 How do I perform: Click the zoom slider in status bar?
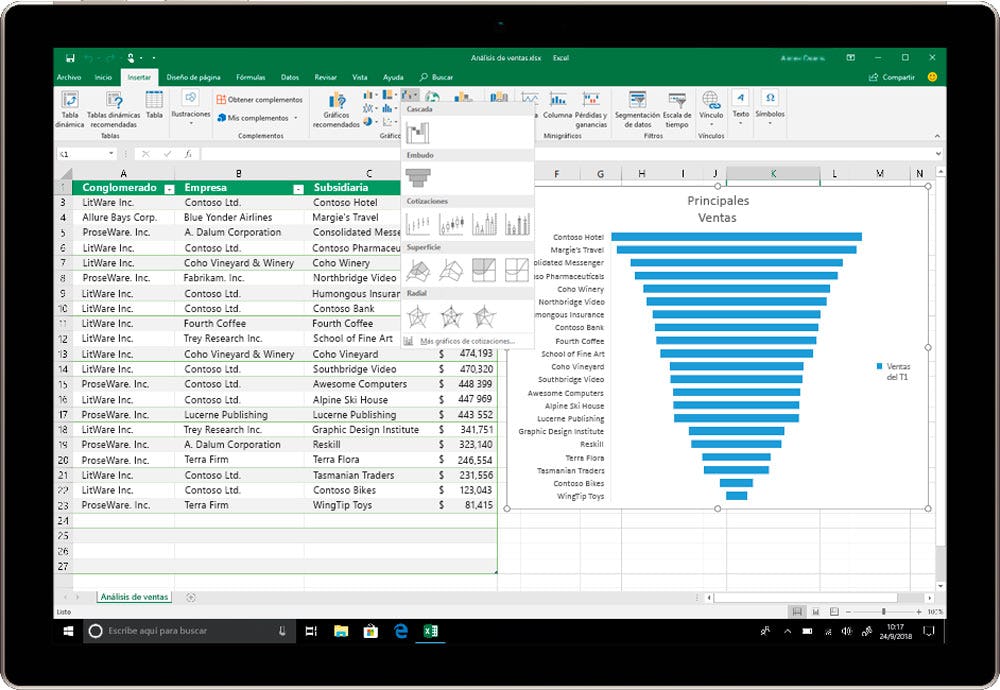click(883, 611)
